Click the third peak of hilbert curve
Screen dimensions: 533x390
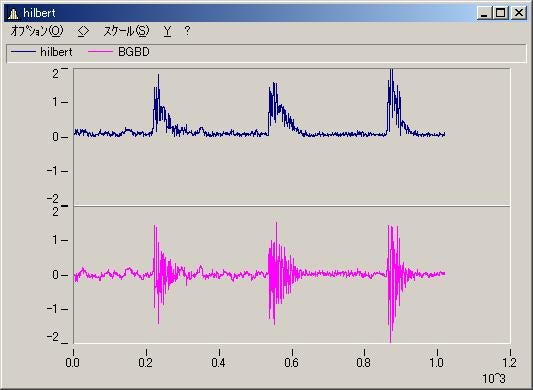coord(391,71)
